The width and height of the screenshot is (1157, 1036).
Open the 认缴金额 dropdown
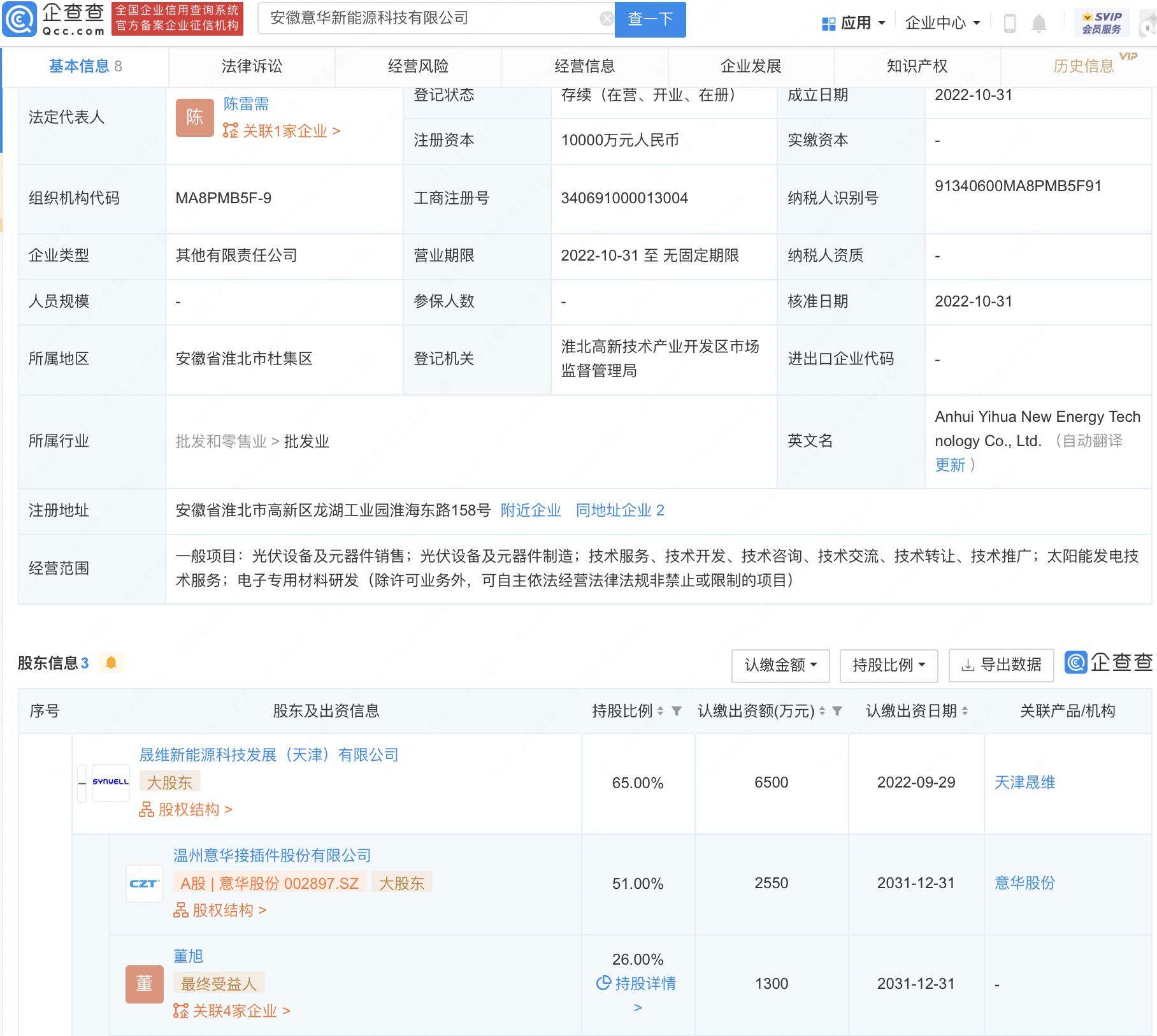[x=780, y=665]
